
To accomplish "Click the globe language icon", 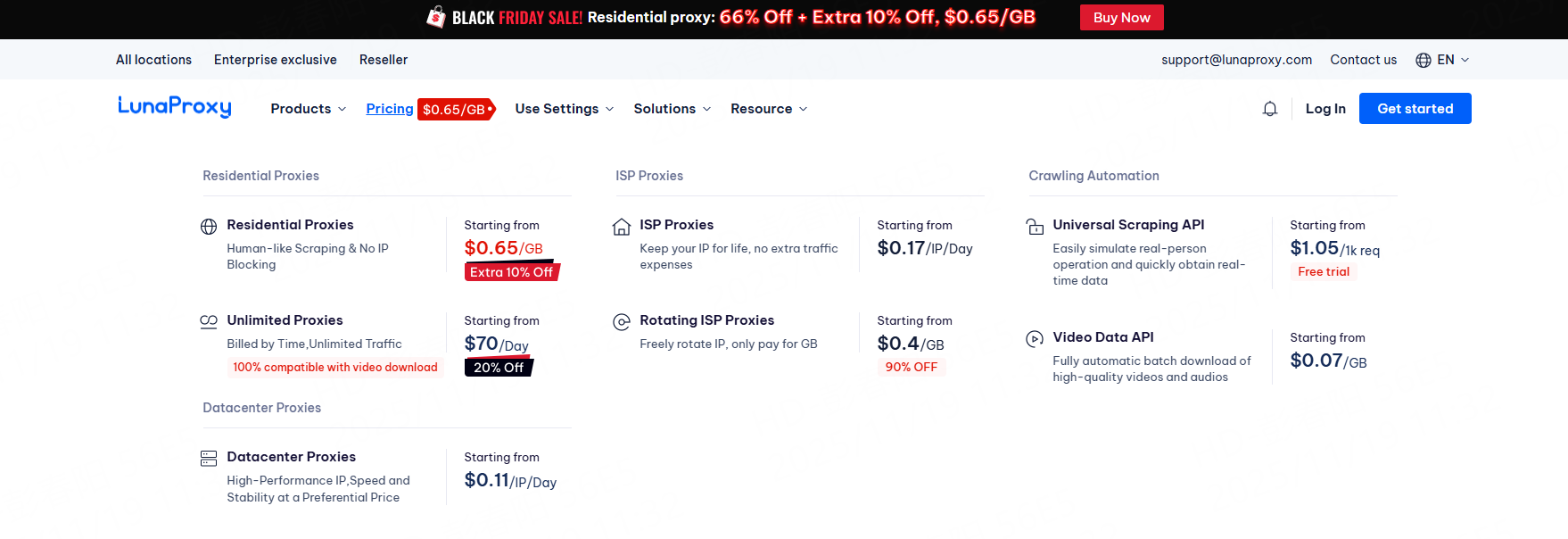I will (1424, 60).
